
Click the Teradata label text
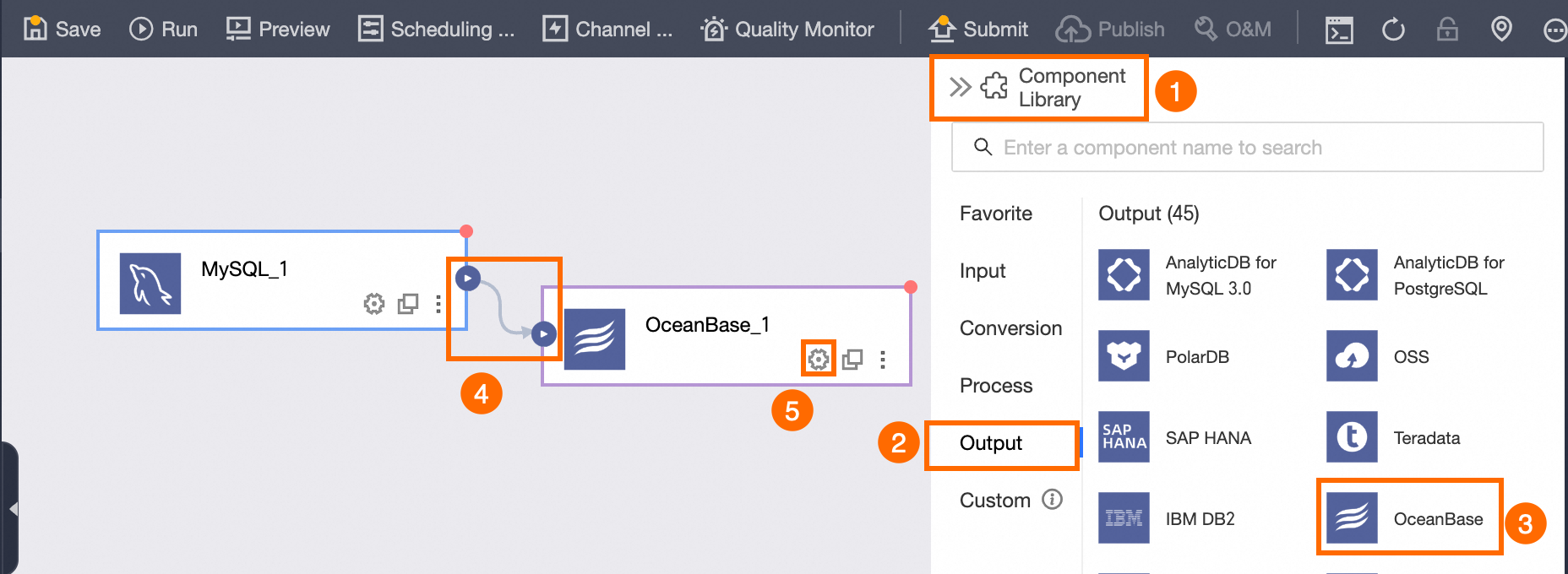tap(1427, 438)
